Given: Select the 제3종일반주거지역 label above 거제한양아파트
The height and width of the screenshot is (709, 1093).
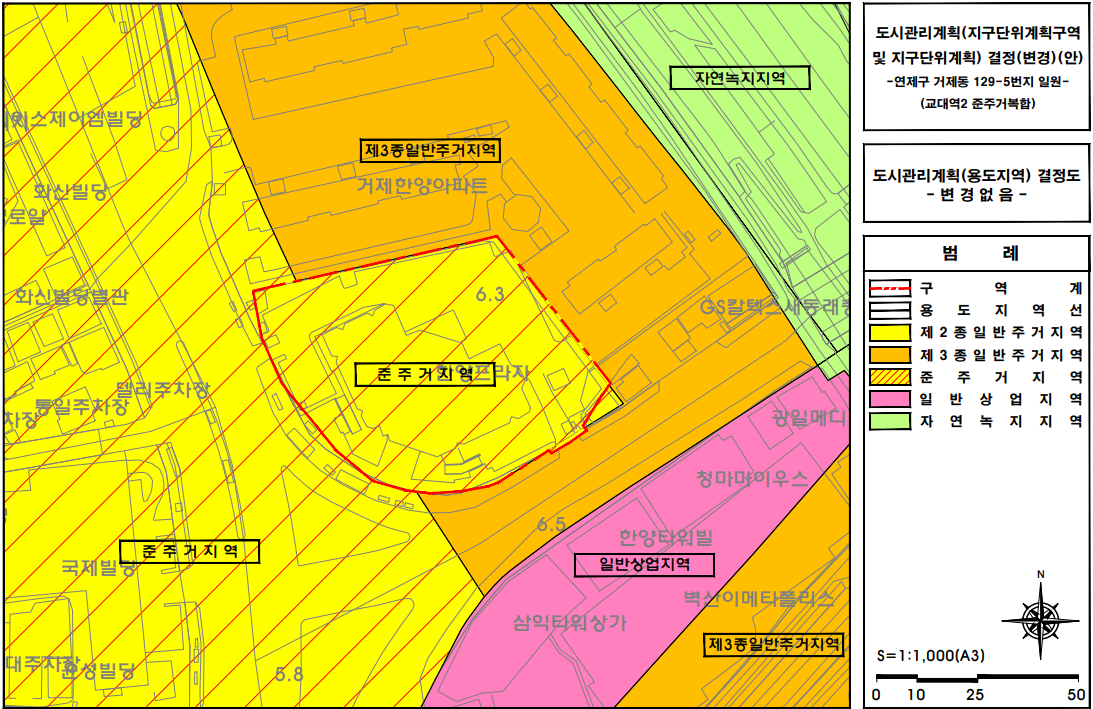Looking at the screenshot, I should click(430, 151).
